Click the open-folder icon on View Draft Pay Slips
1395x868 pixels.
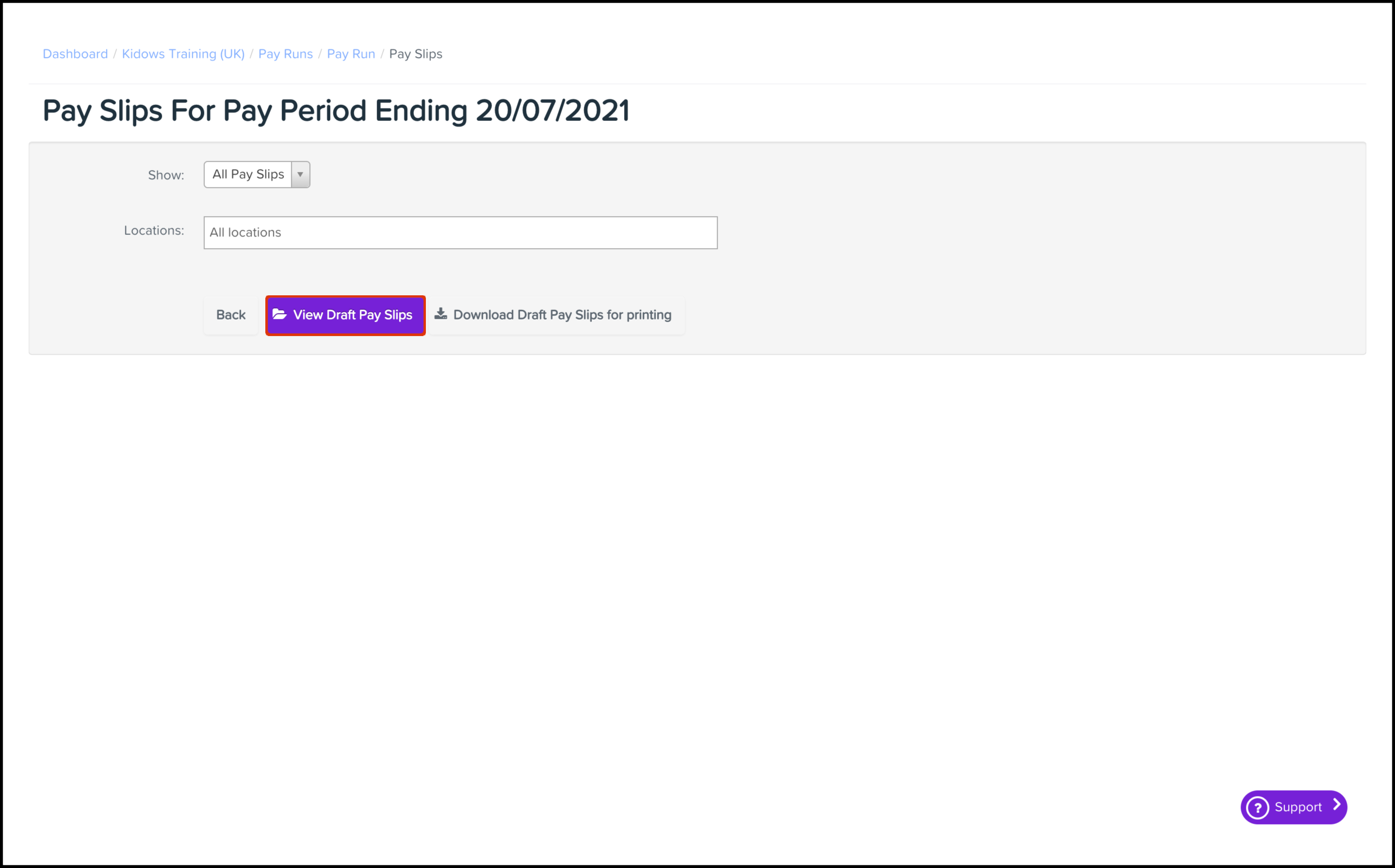coord(279,314)
